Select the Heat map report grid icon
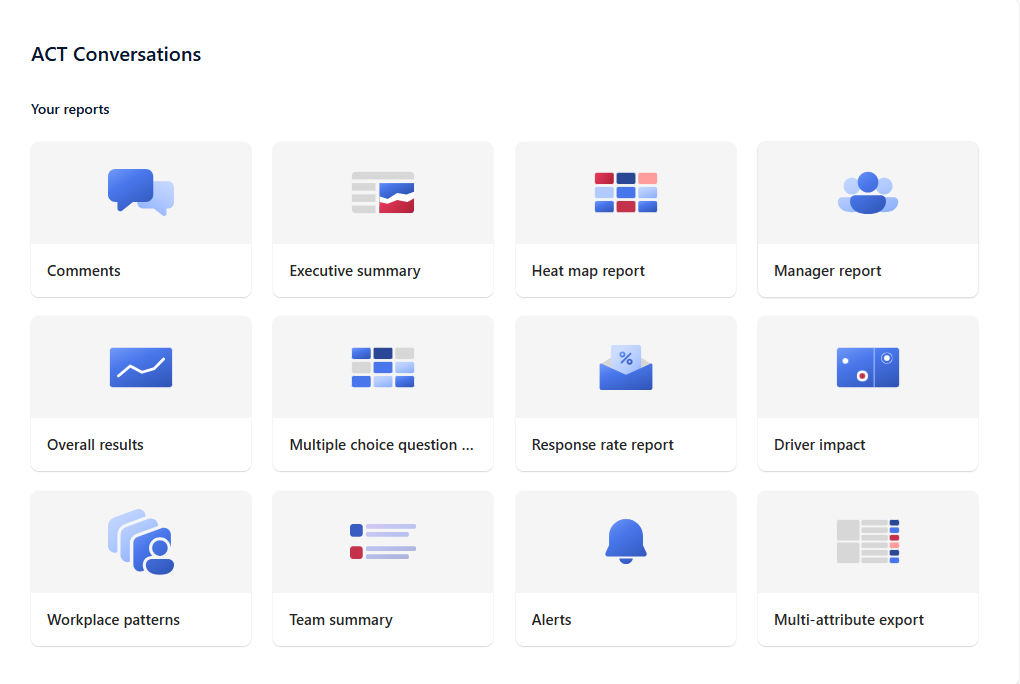This screenshot has width=1020, height=684. tap(625, 192)
